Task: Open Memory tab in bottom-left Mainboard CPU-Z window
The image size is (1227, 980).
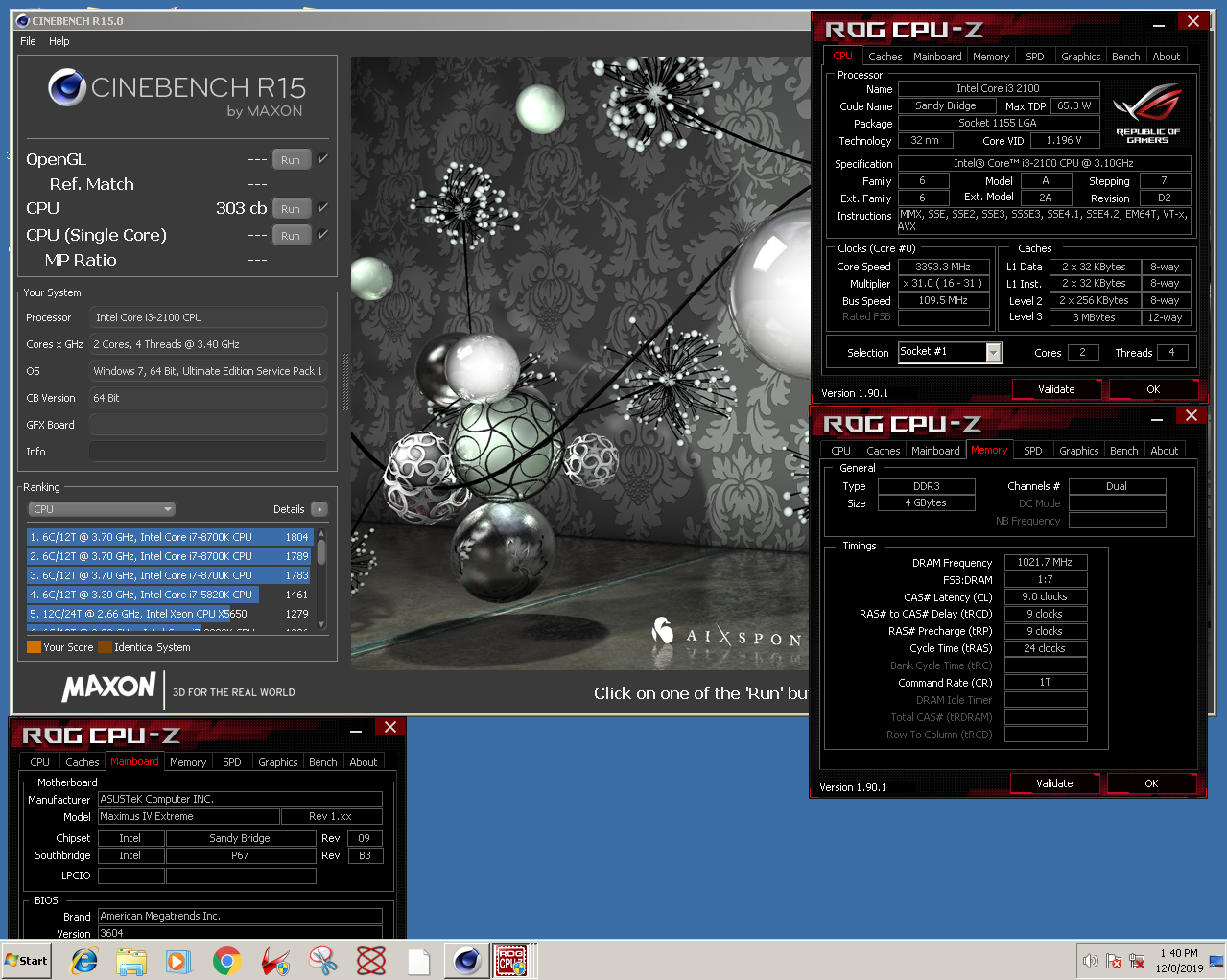Action: [188, 762]
